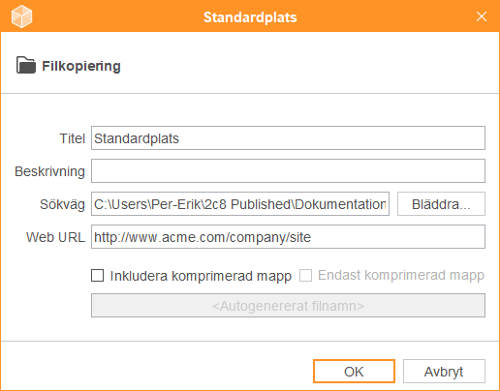Click the Standardplats title bar text
This screenshot has height=391, width=500.
(250, 17)
